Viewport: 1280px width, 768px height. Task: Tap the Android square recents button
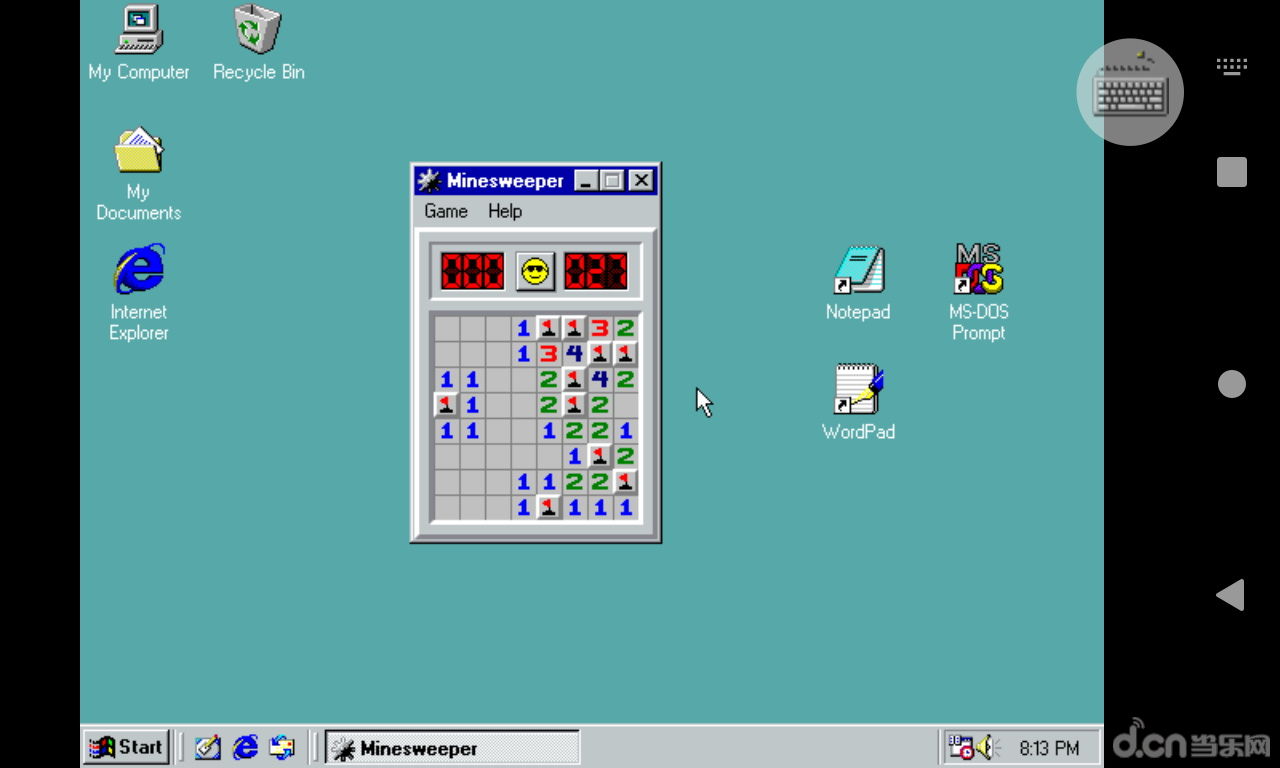tap(1231, 172)
